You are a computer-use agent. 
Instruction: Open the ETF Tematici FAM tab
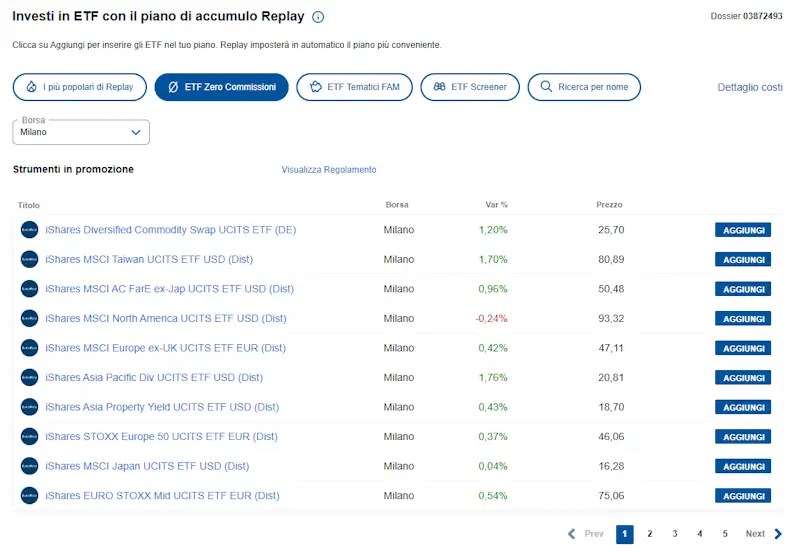354,87
